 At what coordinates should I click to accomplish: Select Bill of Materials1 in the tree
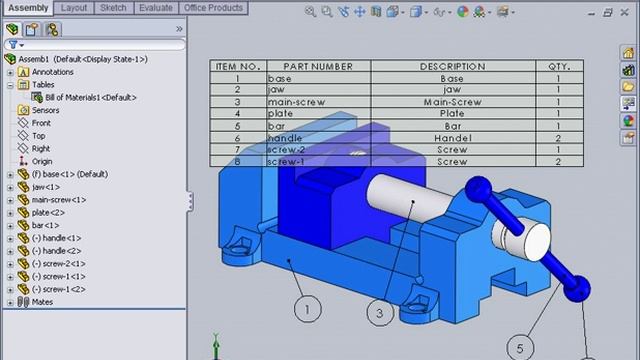[91, 98]
